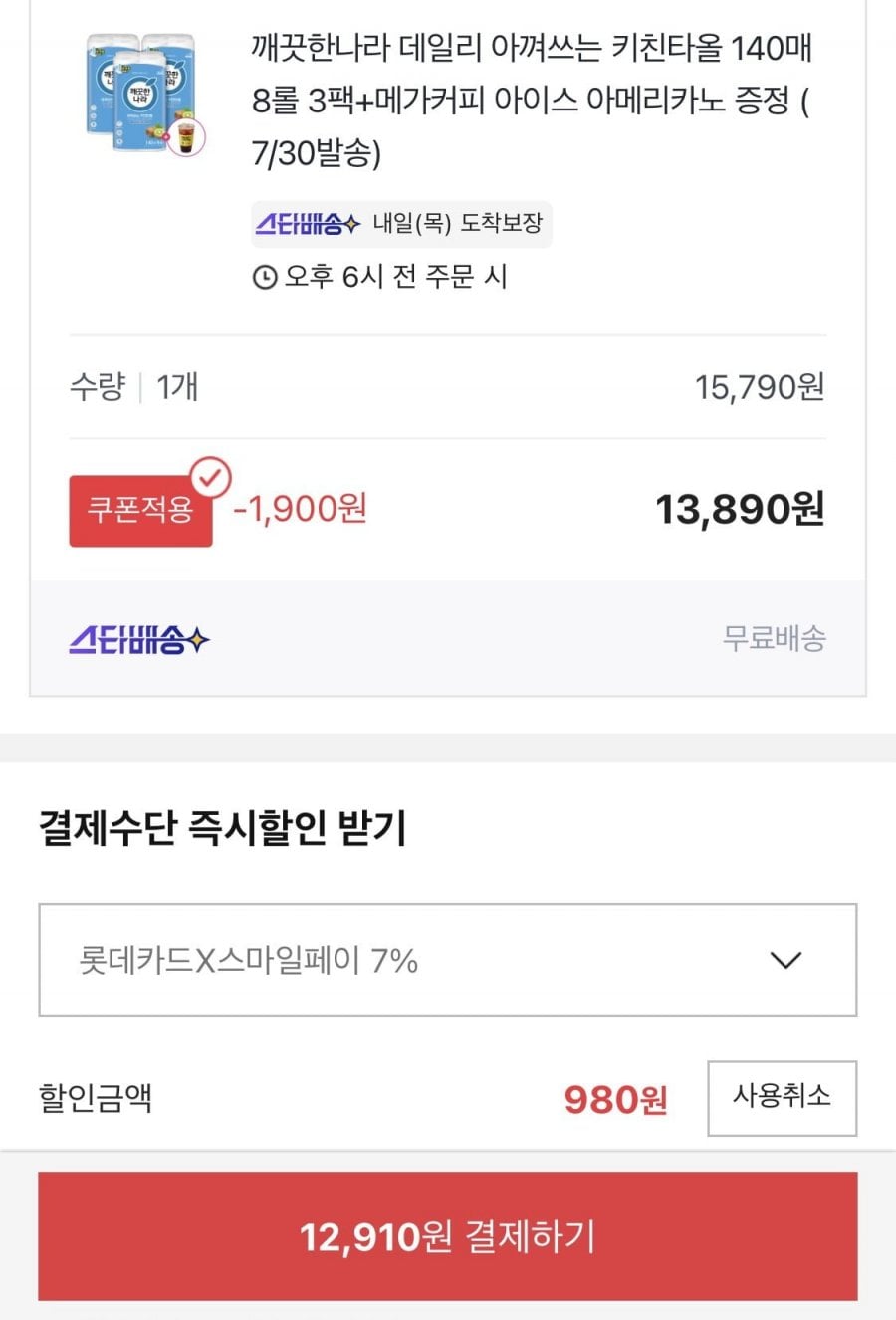Click the 사용취소 button
The width and height of the screenshot is (896, 1320).
[782, 1098]
